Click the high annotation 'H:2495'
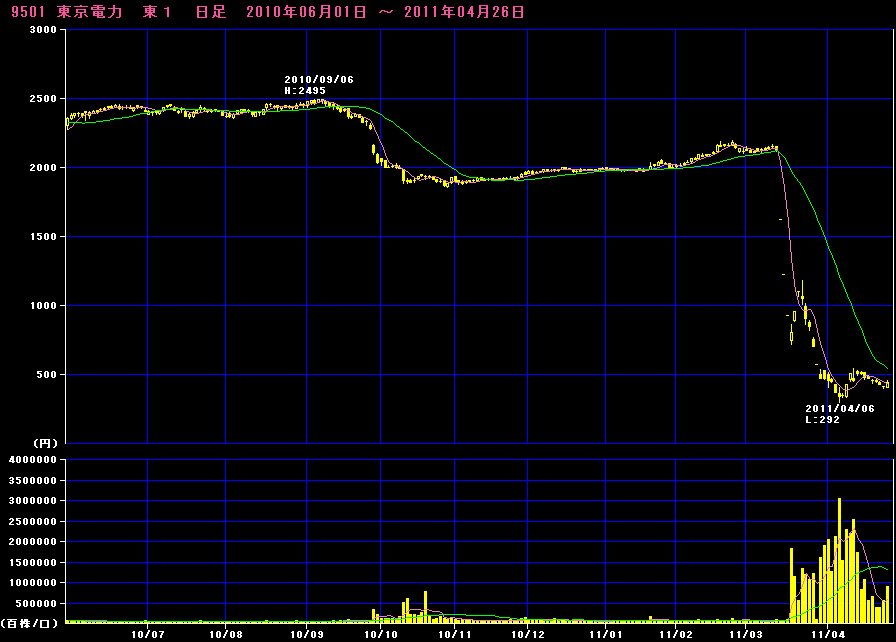The image size is (896, 642). 305,91
